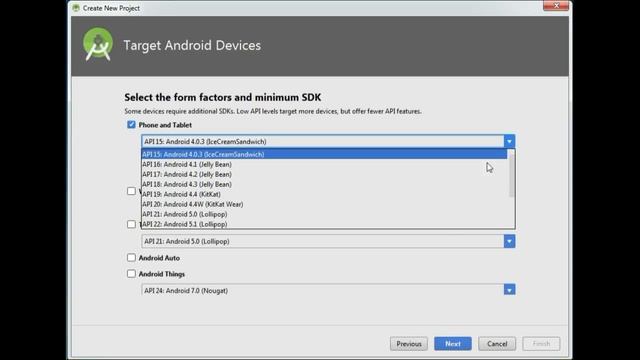The image size is (640, 360).
Task: Click the 'Some devices require additional SDKs' description
Action: [273, 111]
